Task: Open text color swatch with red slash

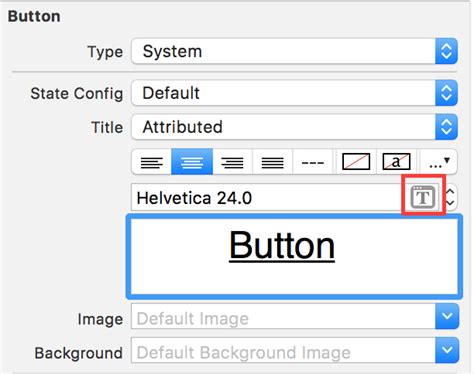Action: tap(356, 162)
